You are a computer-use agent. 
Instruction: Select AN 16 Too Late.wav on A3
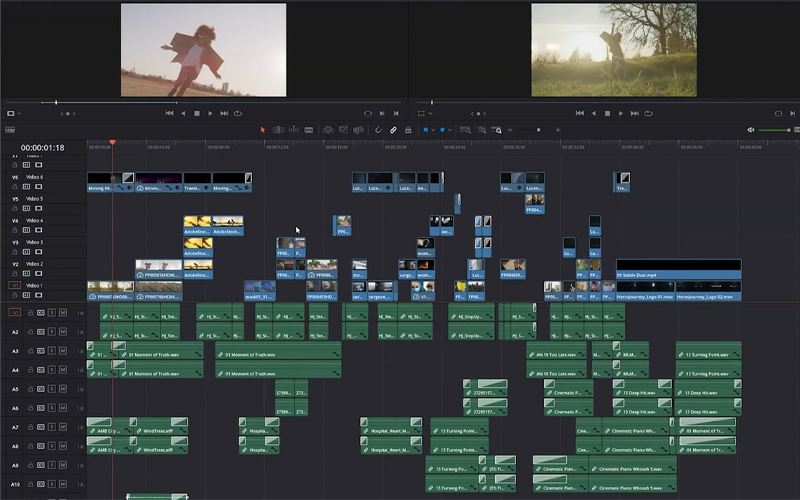click(x=556, y=351)
